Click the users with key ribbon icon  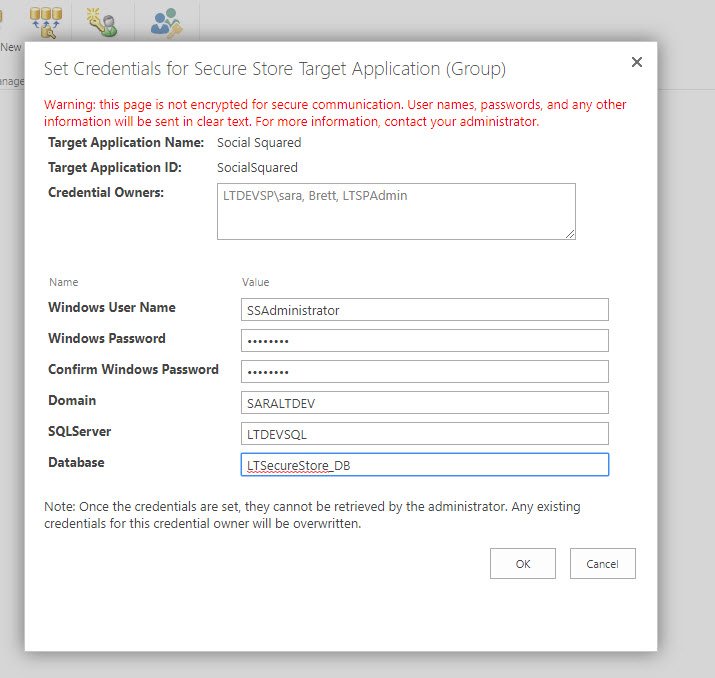coord(166,22)
